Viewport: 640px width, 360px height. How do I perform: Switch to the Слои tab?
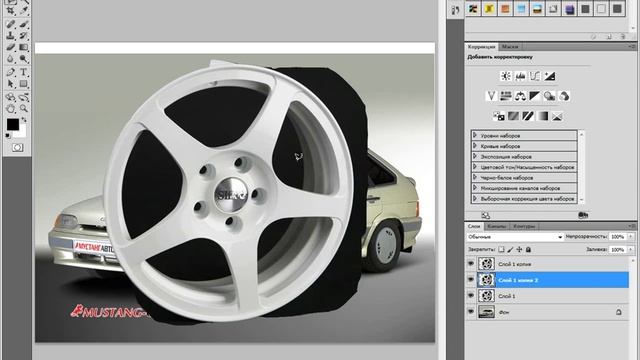click(x=474, y=226)
